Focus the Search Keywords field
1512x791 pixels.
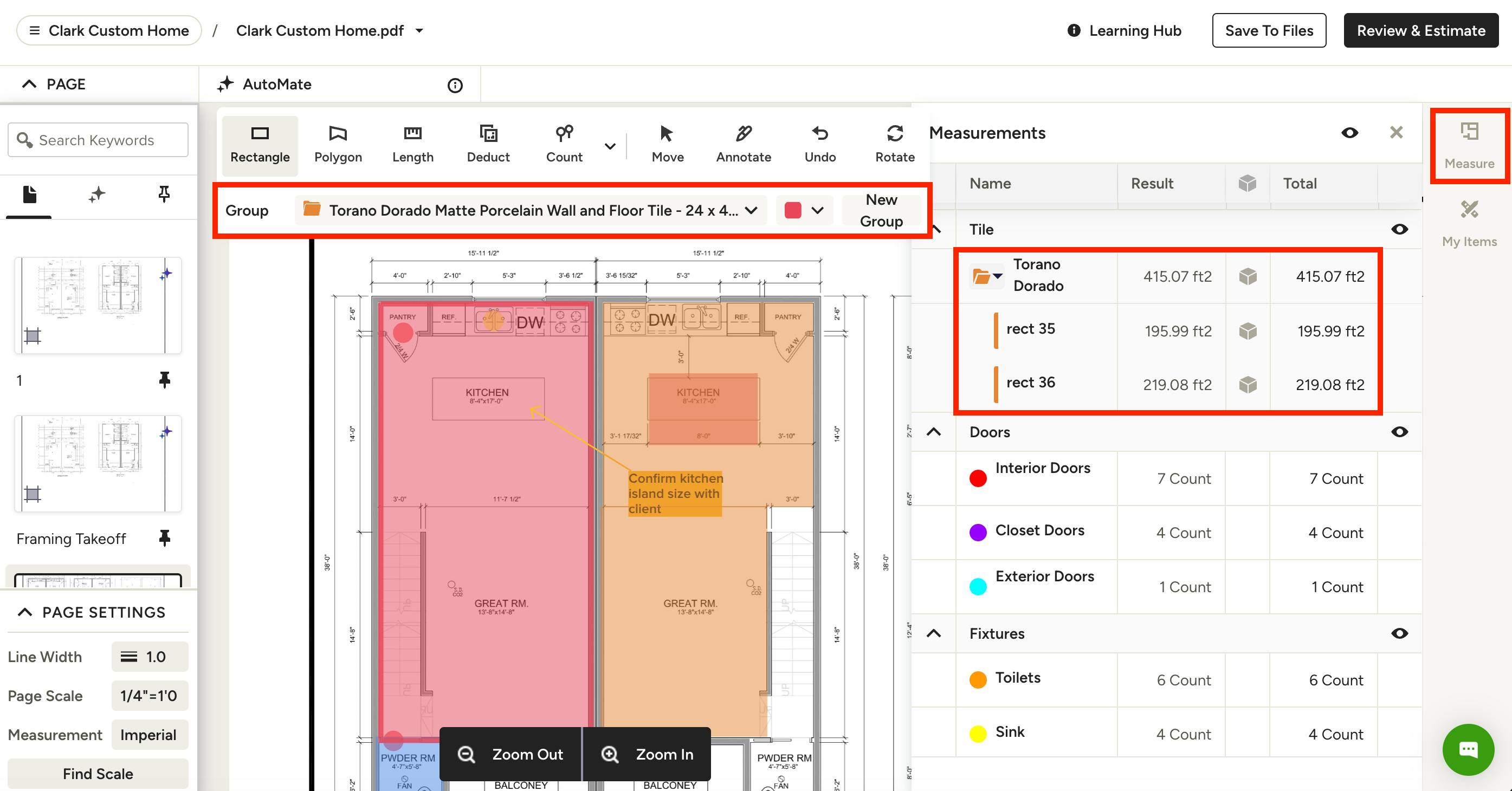point(98,140)
